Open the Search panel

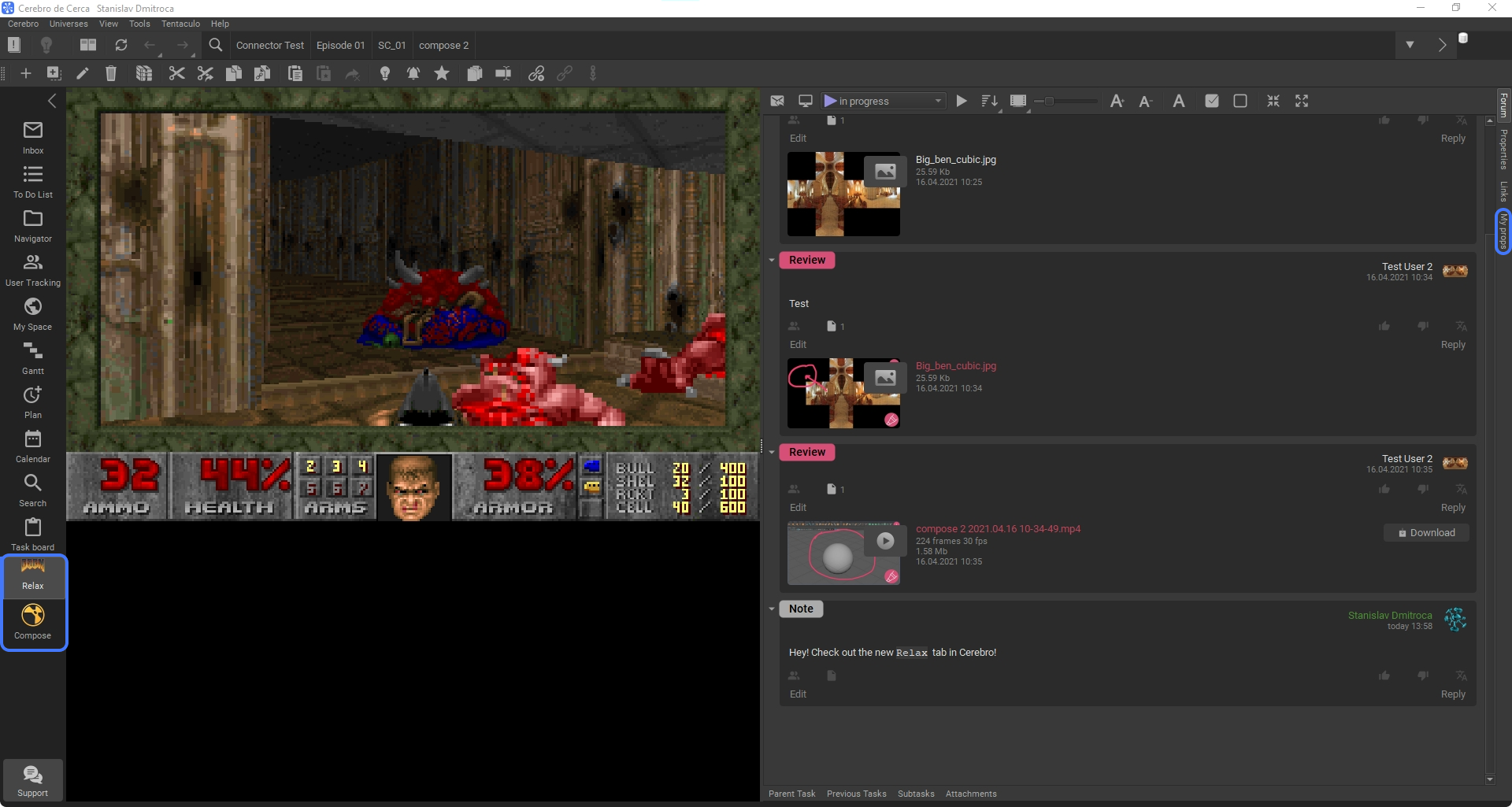tap(33, 490)
